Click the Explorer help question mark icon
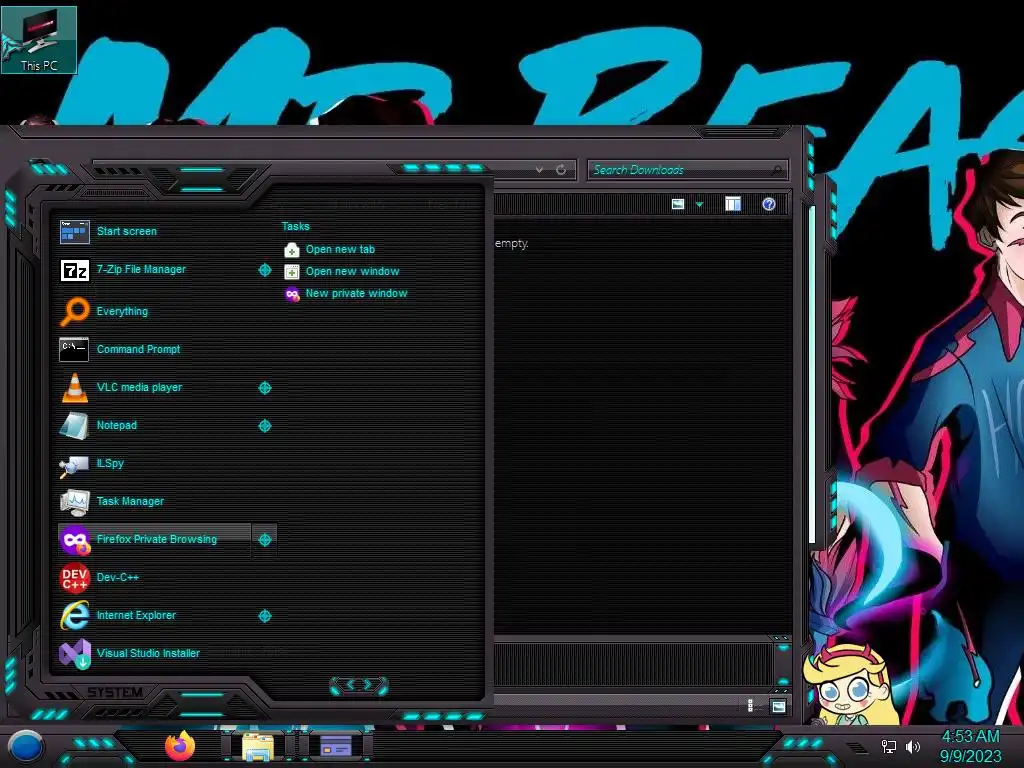The height and width of the screenshot is (768, 1024). click(x=769, y=204)
